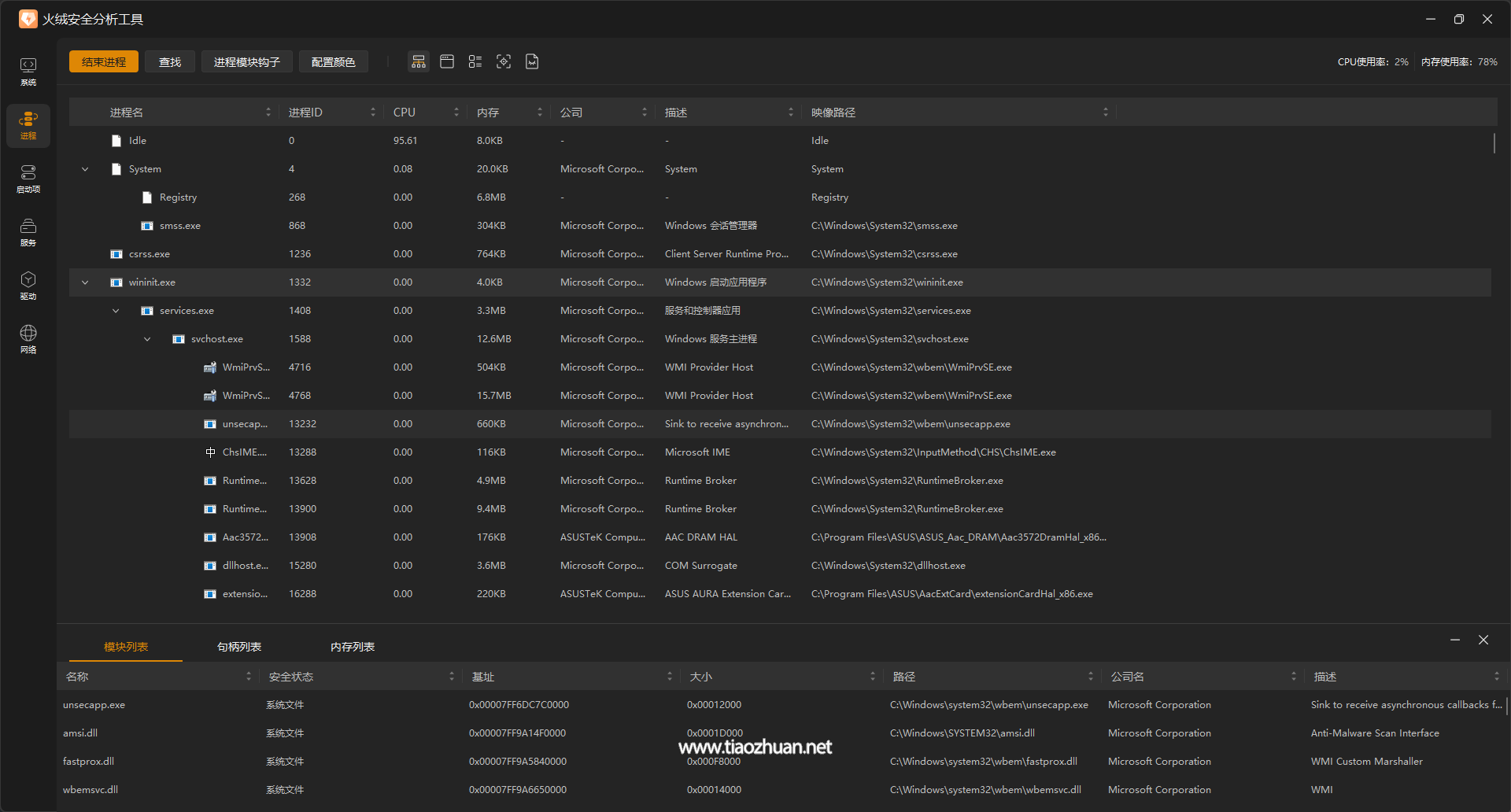
Task: Open the 网络 (Network) sidebar section
Action: 28,339
